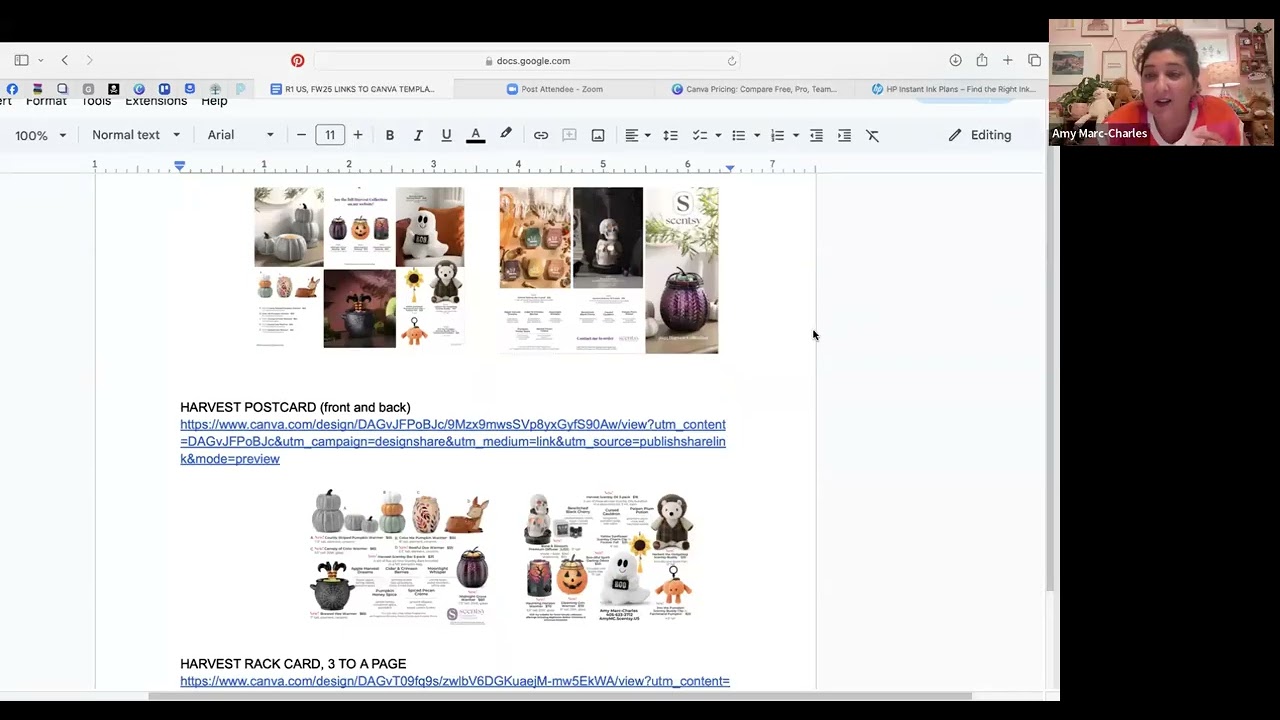Click the Pinterest extension icon
Viewport: 1280px width, 720px height.
(297, 61)
